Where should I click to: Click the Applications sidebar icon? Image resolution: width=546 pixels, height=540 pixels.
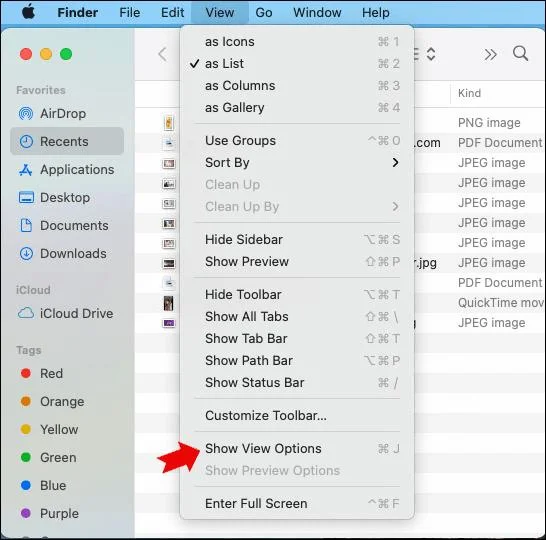pos(26,170)
